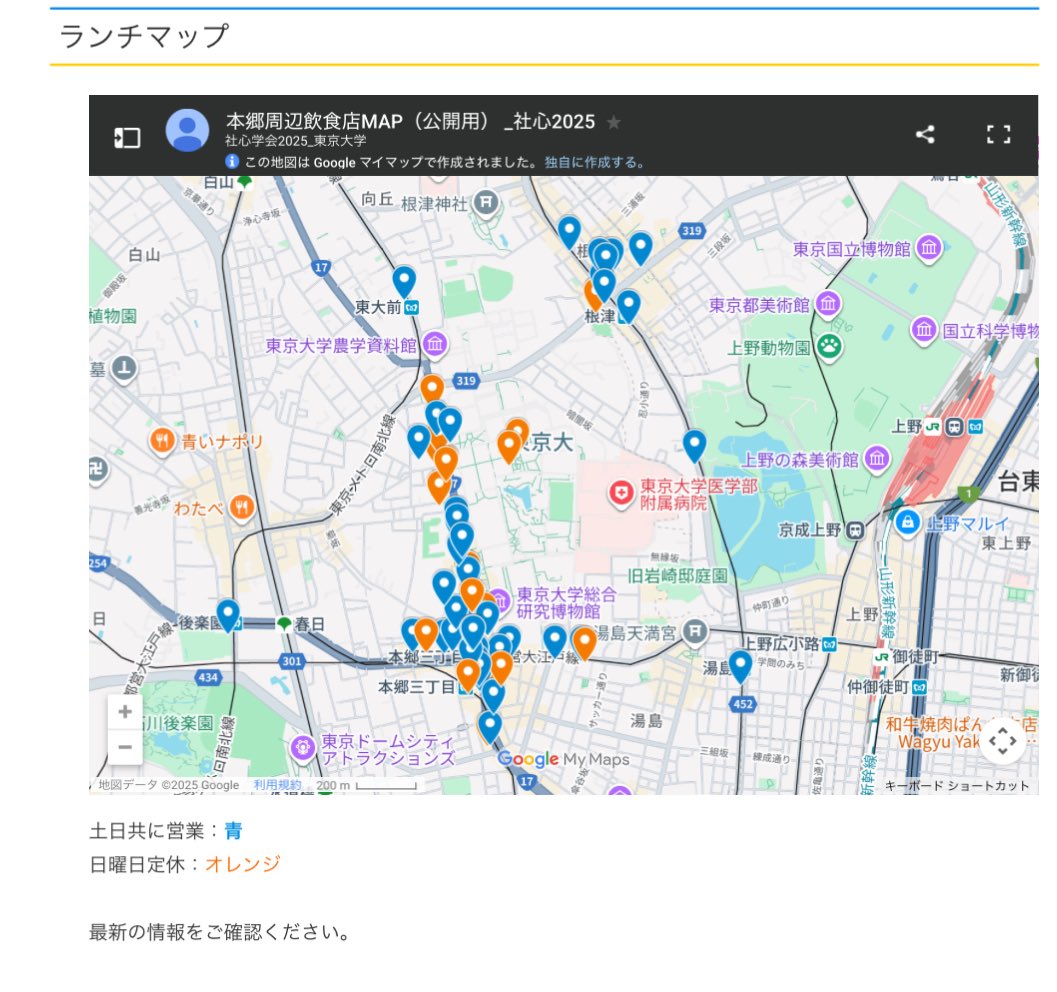Star the 本郷周辺飲食店MAP map
This screenshot has height=992, width=1057.
(613, 122)
